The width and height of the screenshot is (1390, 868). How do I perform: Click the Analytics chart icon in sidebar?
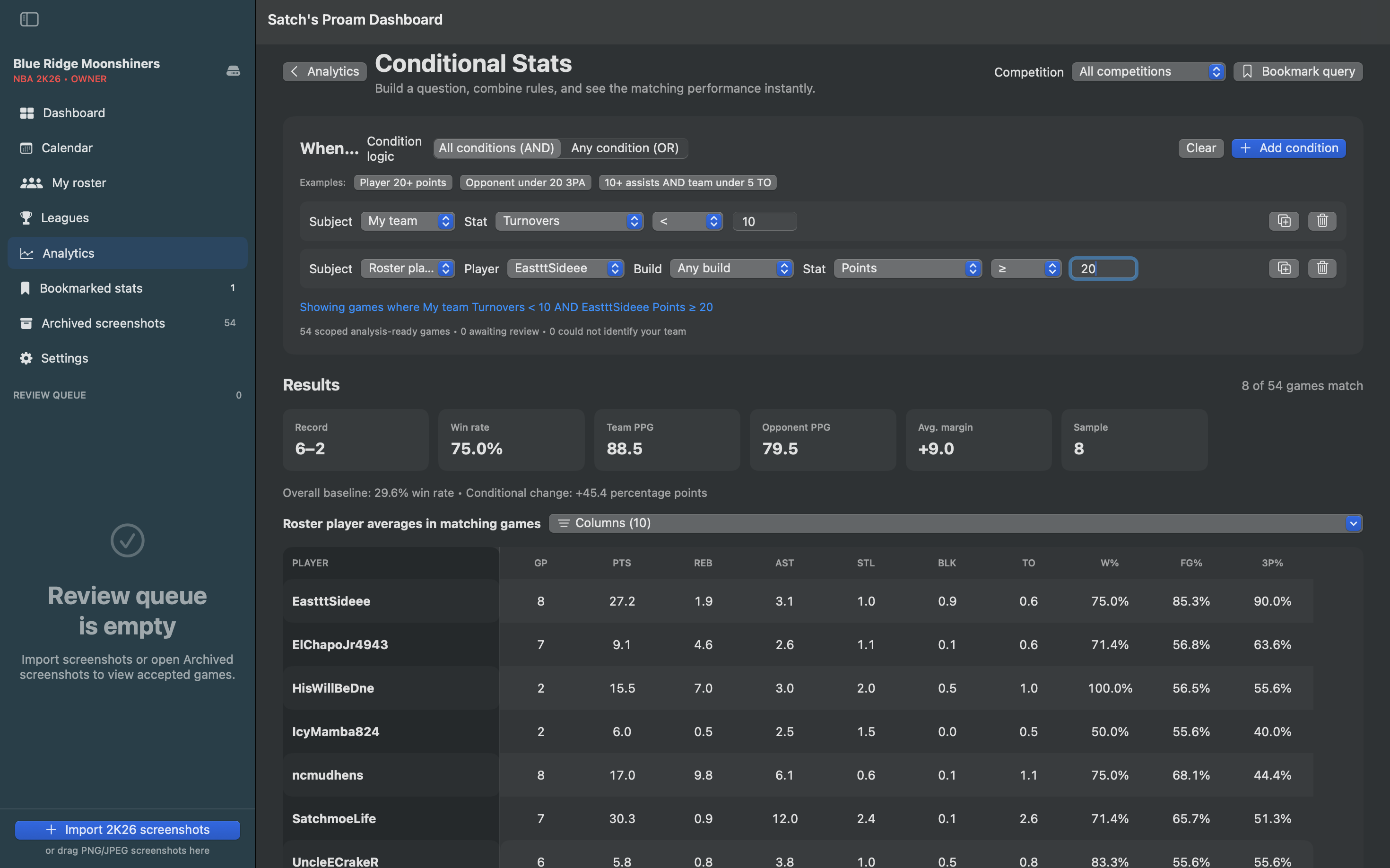click(26, 253)
